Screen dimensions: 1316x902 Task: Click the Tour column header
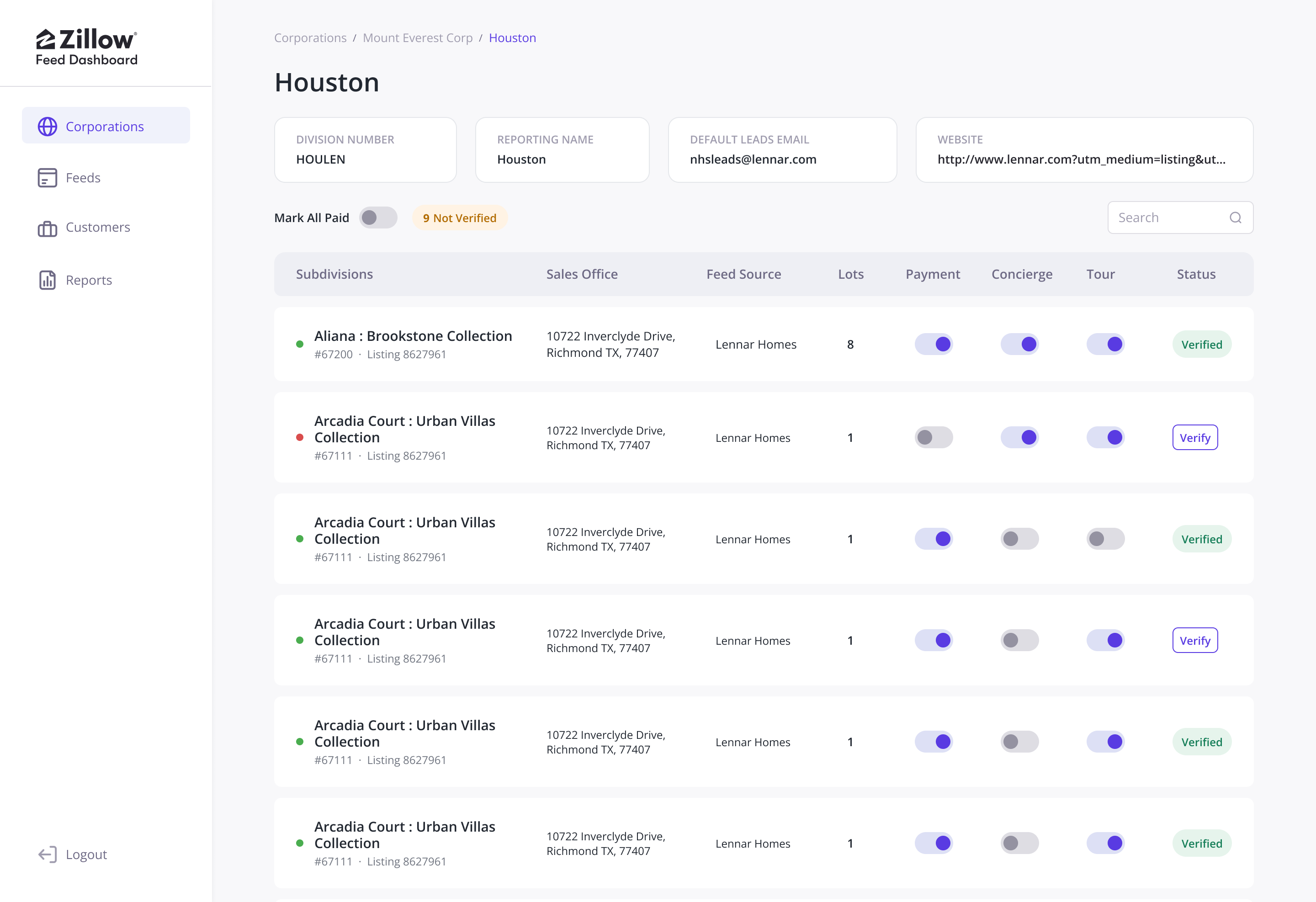pyautogui.click(x=1100, y=275)
